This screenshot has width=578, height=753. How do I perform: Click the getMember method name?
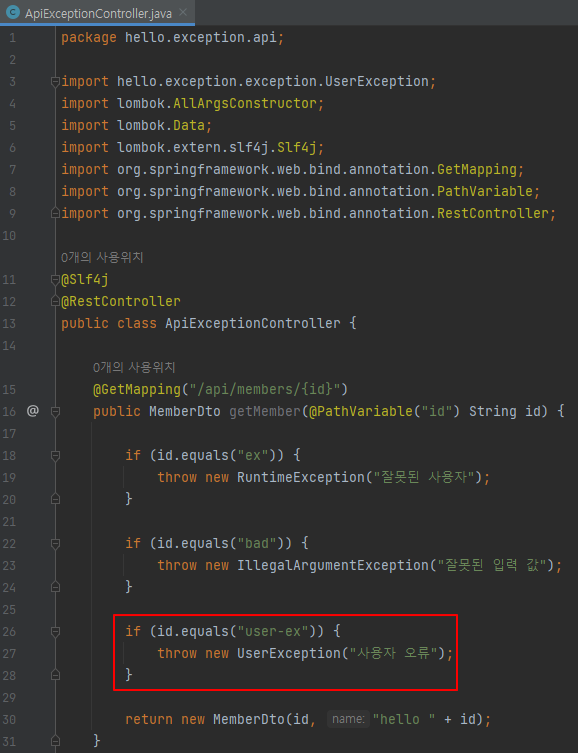[265, 412]
